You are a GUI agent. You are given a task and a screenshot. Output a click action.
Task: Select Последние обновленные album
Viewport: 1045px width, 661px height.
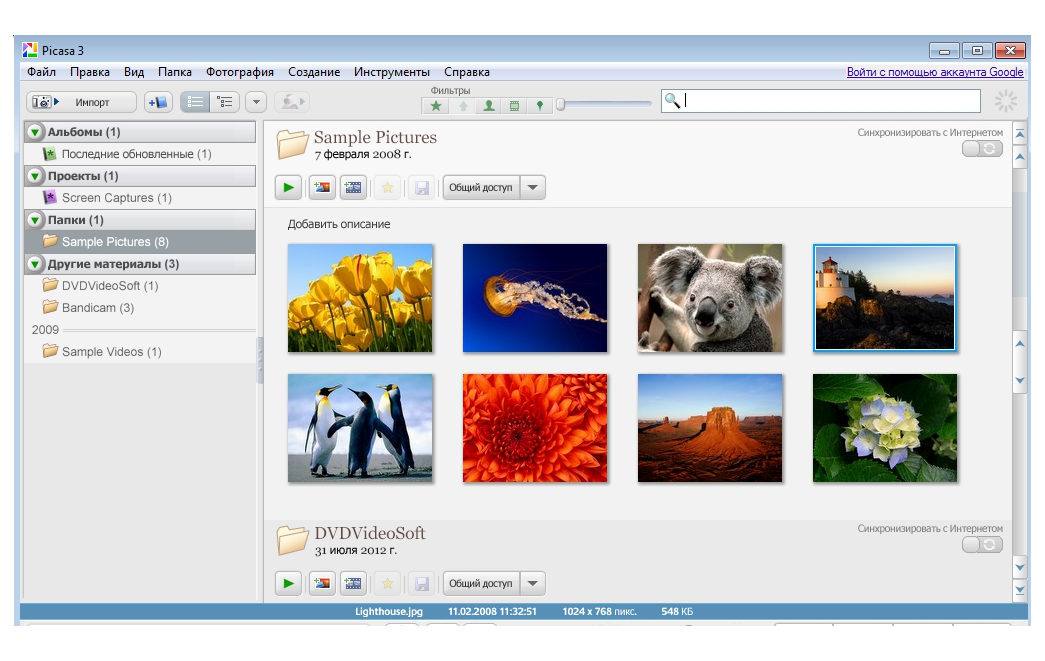point(140,154)
